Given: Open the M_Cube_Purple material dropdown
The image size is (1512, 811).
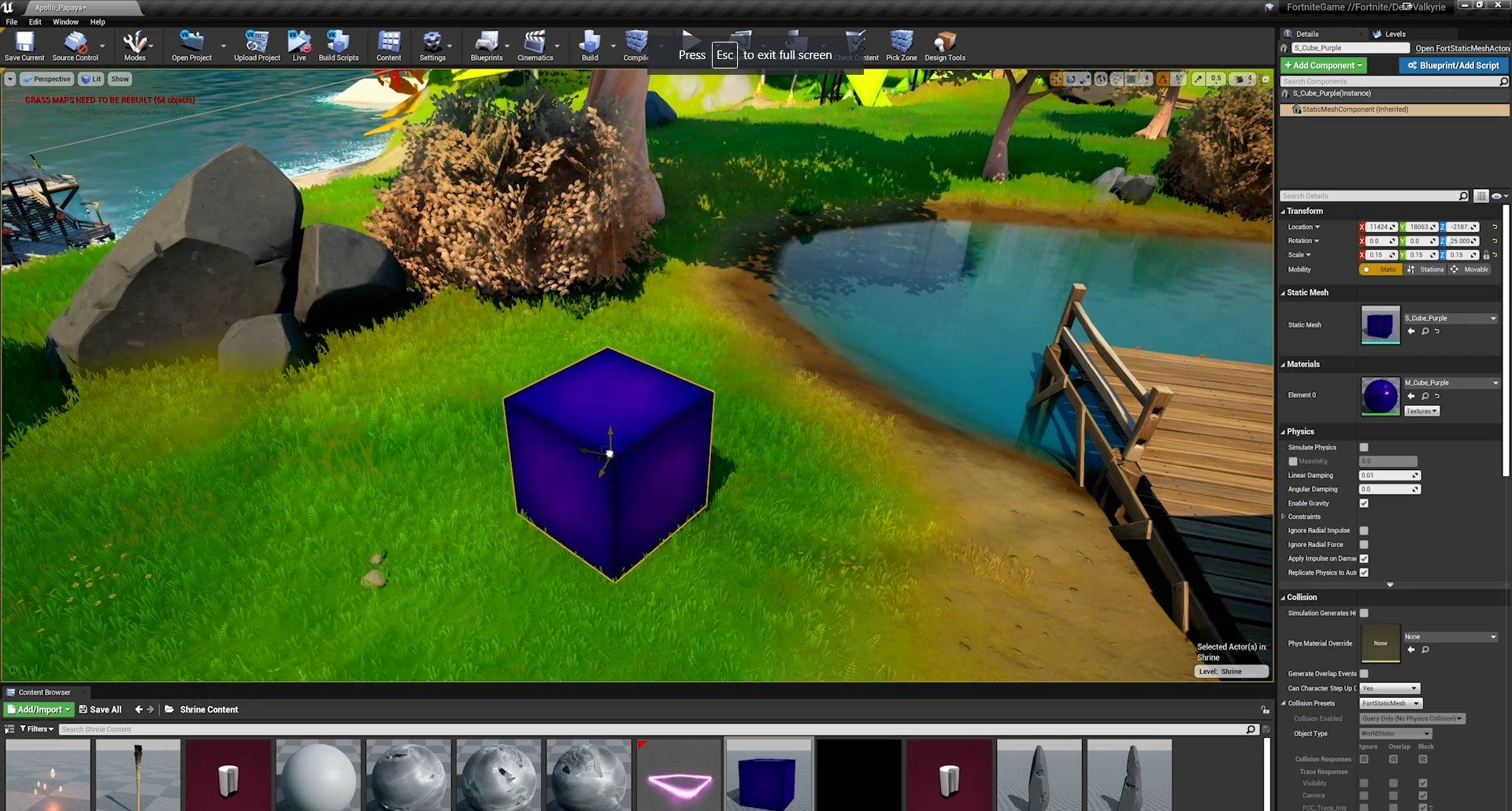Looking at the screenshot, I should [x=1452, y=383].
